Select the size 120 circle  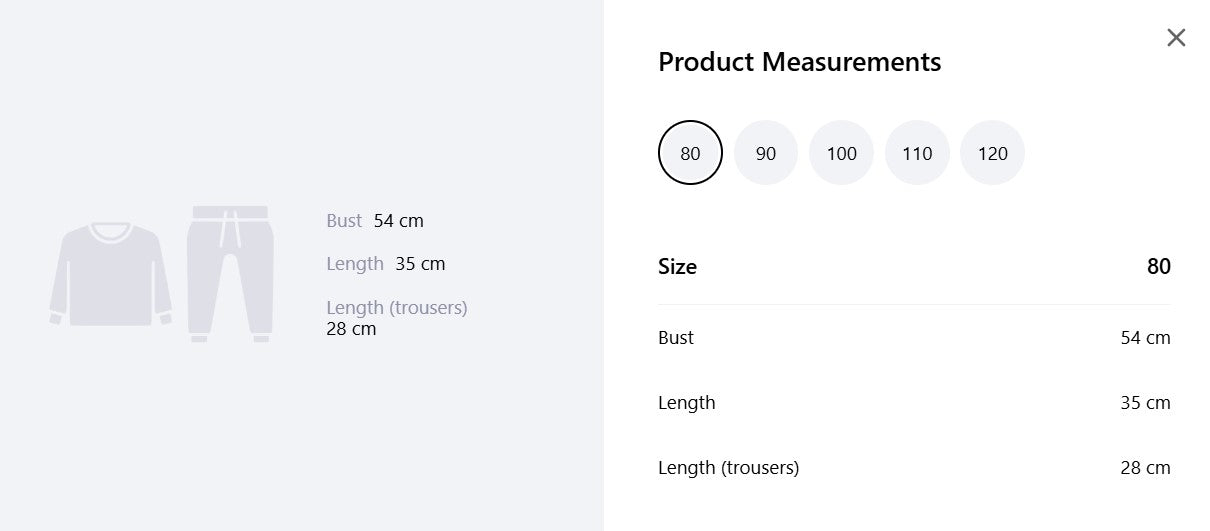click(x=992, y=153)
